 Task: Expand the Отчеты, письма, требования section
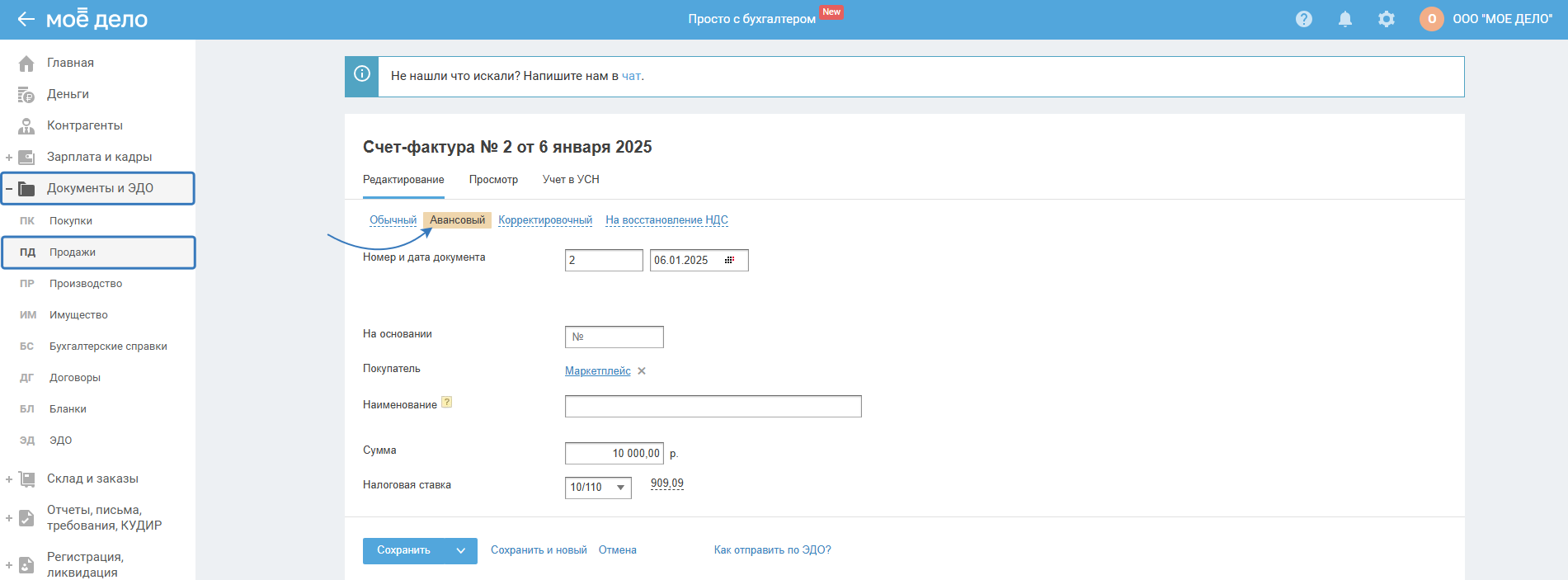(x=8, y=518)
